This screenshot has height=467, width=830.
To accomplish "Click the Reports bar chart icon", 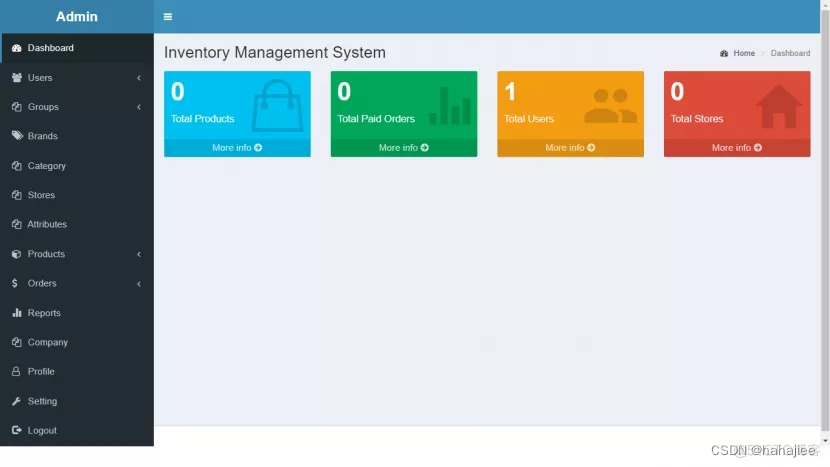I will click(17, 313).
